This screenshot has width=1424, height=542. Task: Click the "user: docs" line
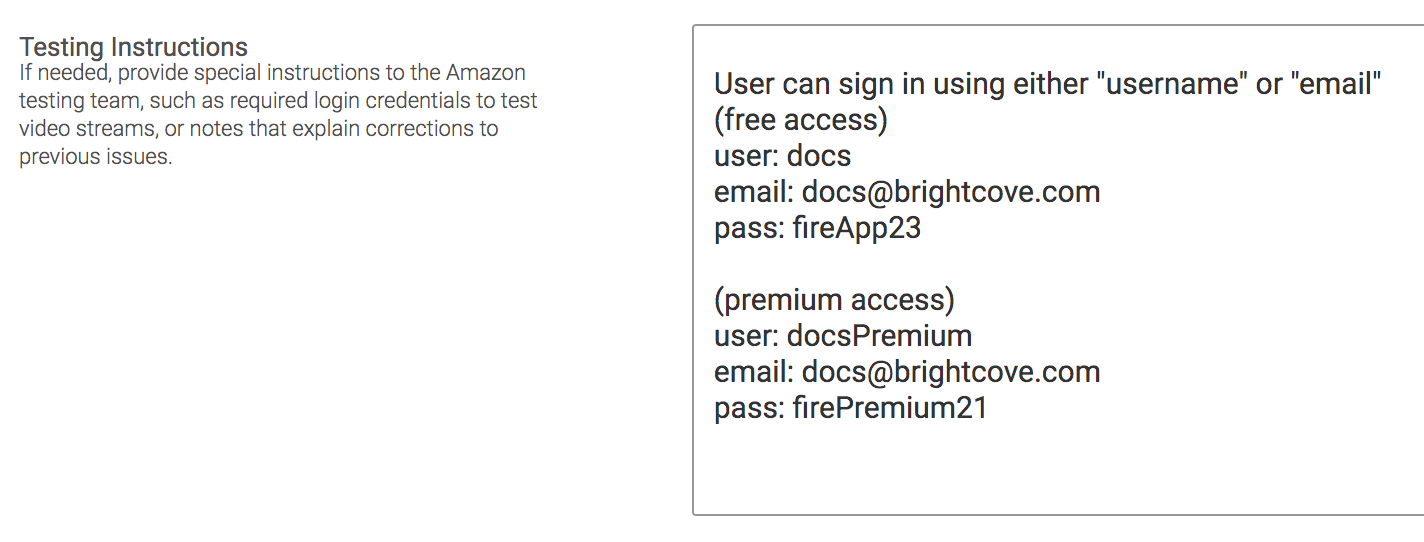(783, 156)
